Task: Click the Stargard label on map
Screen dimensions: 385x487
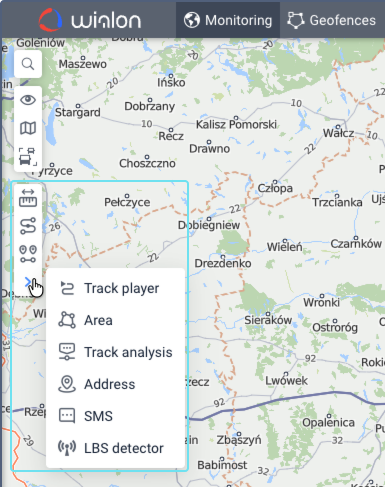Action: click(78, 112)
